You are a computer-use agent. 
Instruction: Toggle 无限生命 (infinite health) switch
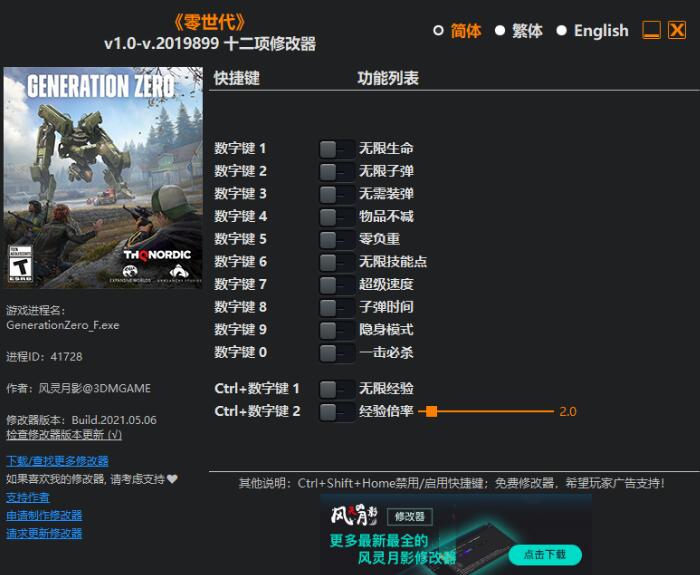click(337, 149)
